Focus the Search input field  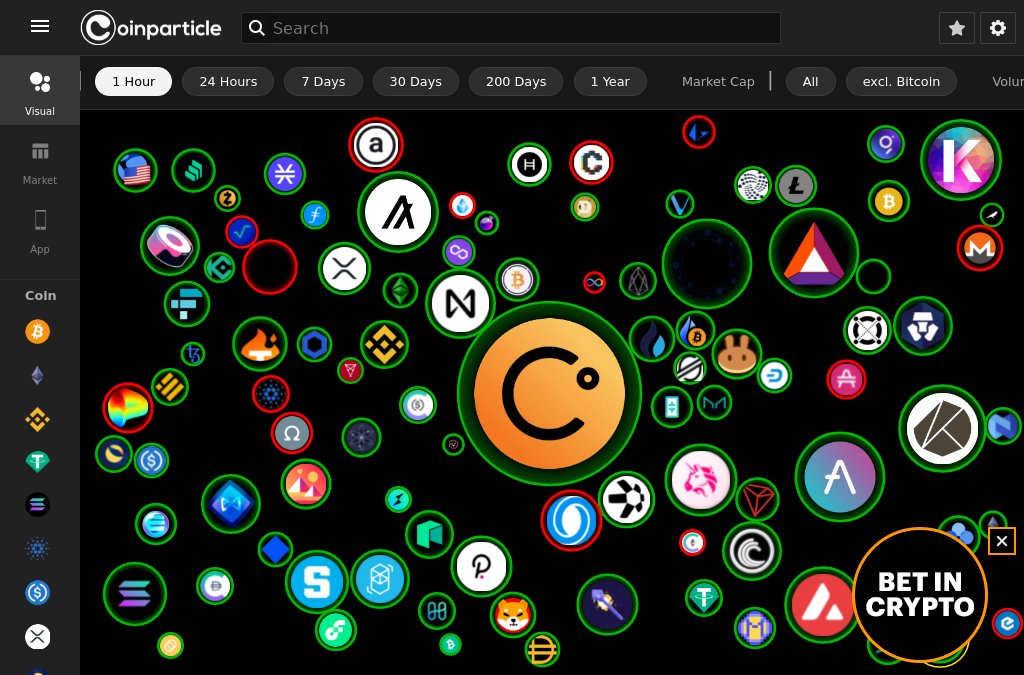pos(511,28)
